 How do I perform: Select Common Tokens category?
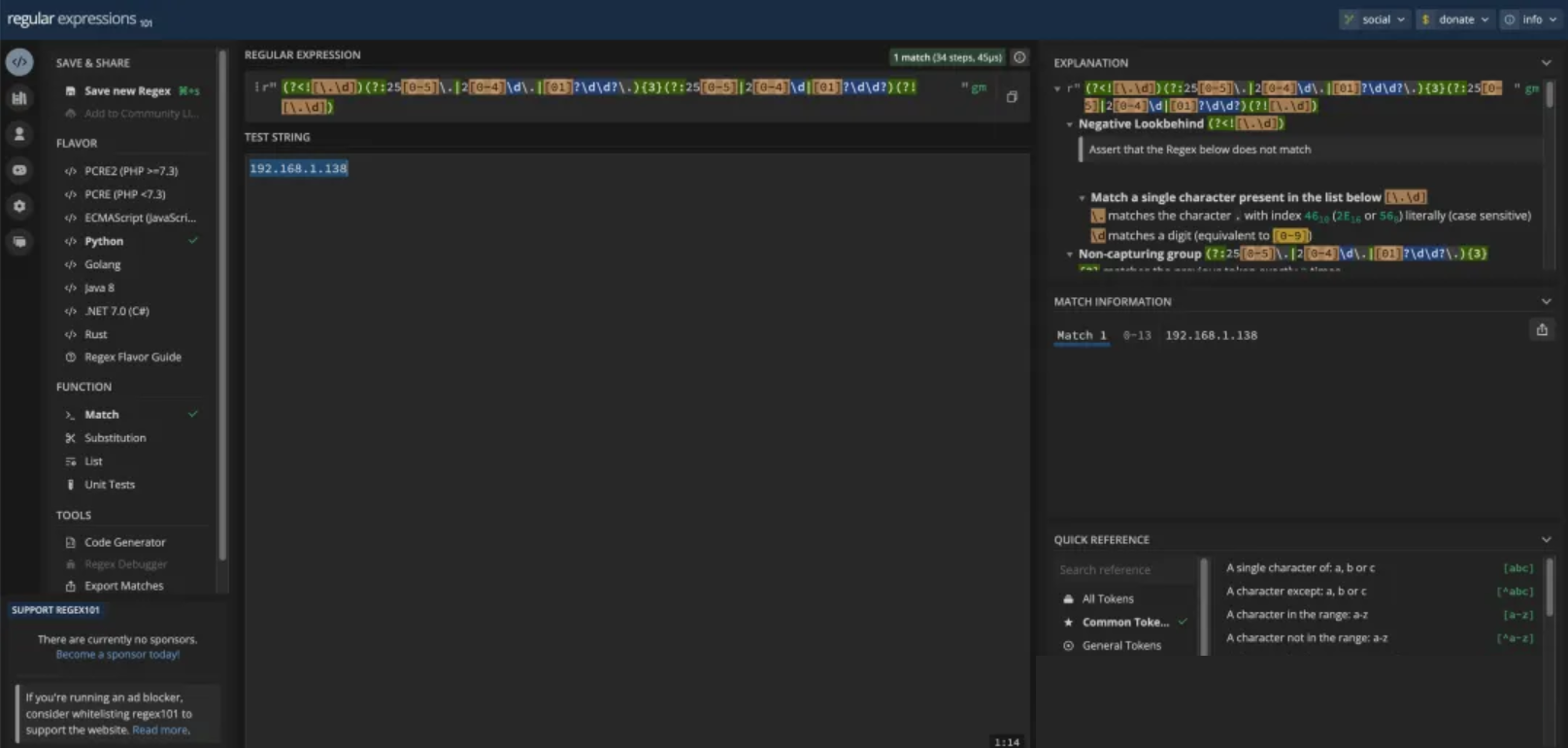pyautogui.click(x=1125, y=623)
